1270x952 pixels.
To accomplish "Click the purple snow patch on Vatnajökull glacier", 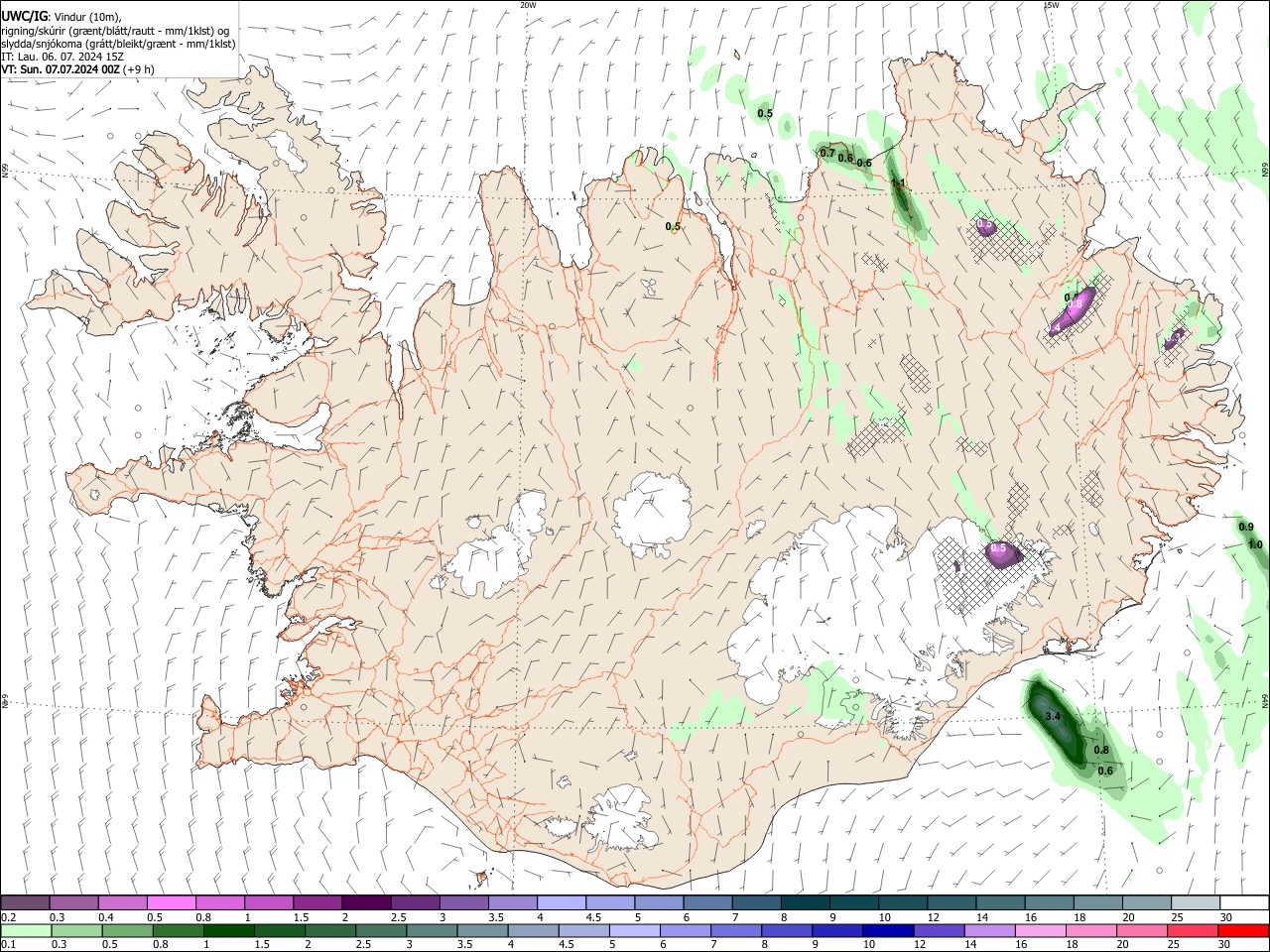I will [x=1002, y=552].
